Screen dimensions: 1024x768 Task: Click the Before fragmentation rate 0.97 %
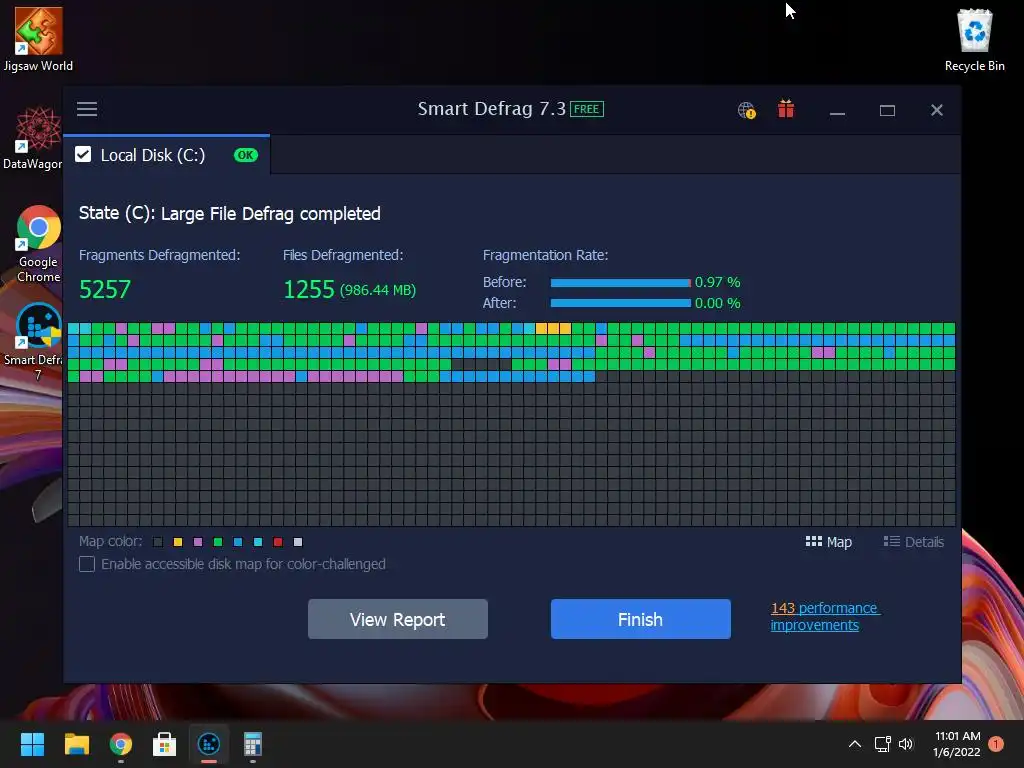click(x=717, y=282)
